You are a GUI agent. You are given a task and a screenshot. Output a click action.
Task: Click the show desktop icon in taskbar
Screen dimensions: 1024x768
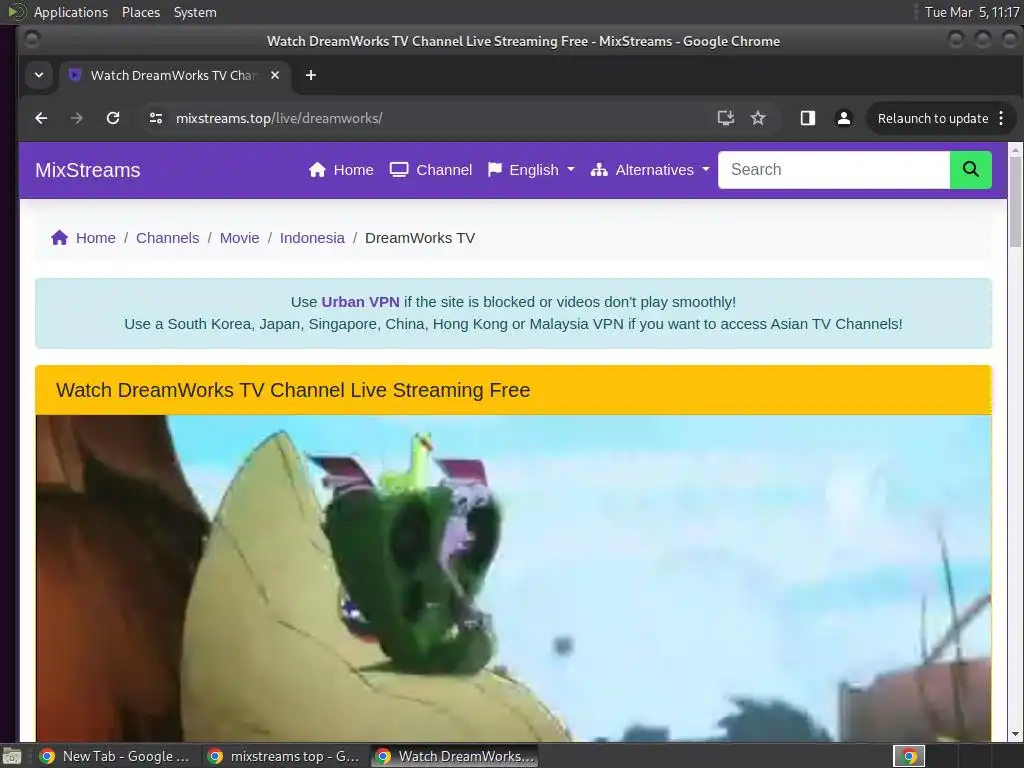[12, 756]
